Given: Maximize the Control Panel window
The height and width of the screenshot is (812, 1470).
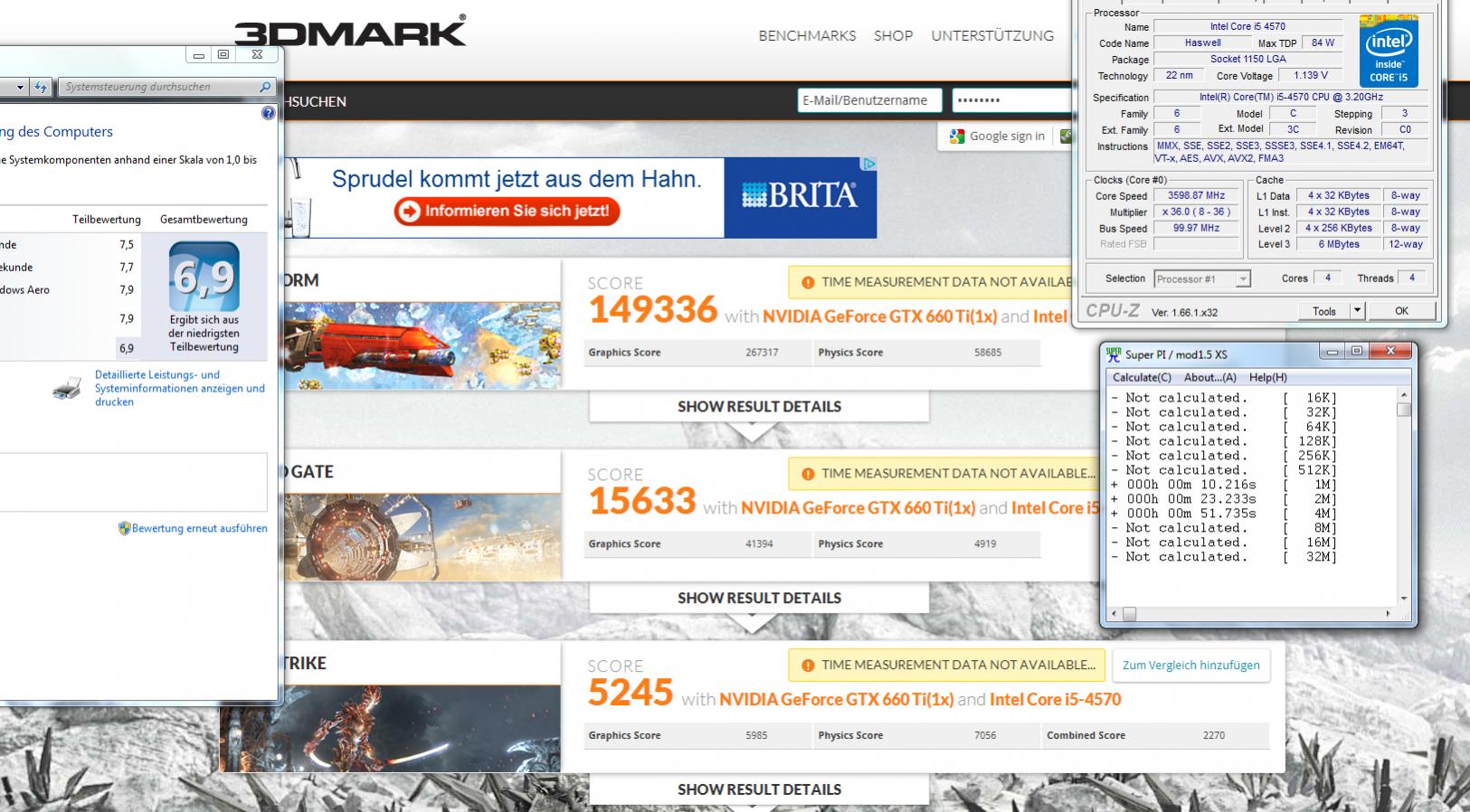Looking at the screenshot, I should [x=223, y=55].
